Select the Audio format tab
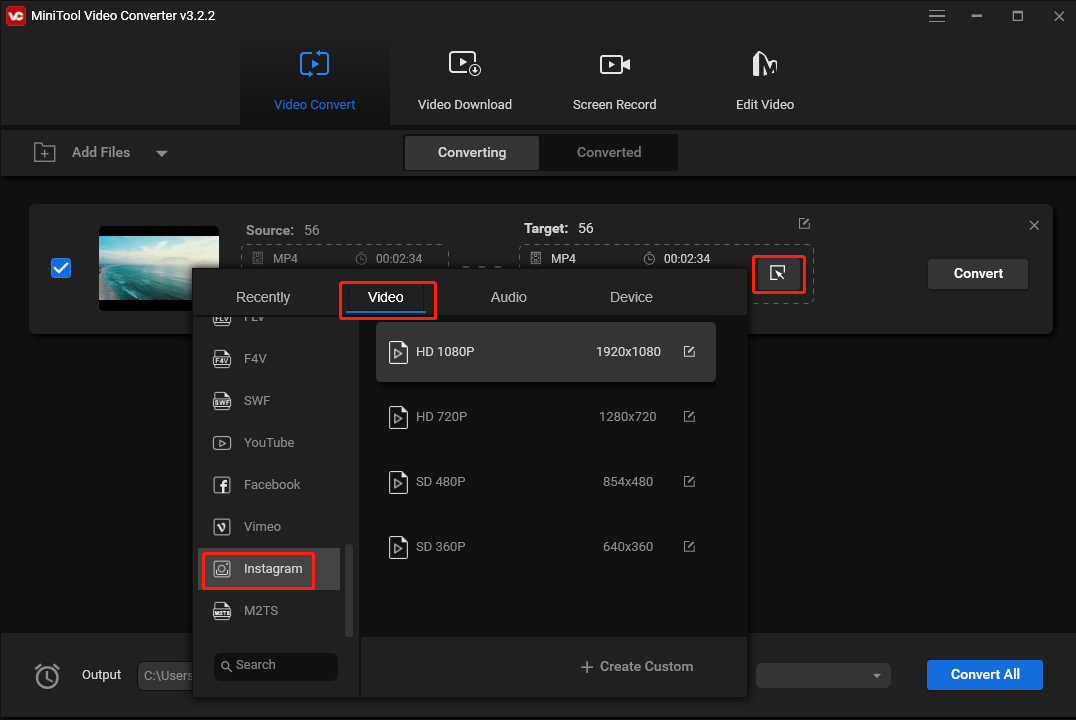This screenshot has height=720, width=1076. 508,297
